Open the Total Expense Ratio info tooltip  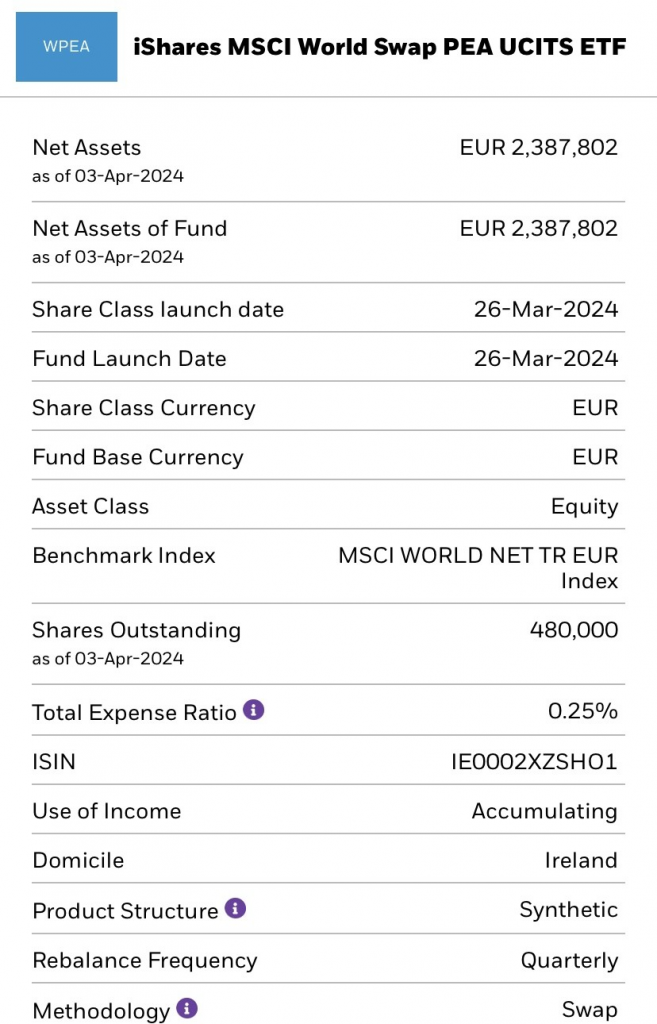tap(253, 711)
